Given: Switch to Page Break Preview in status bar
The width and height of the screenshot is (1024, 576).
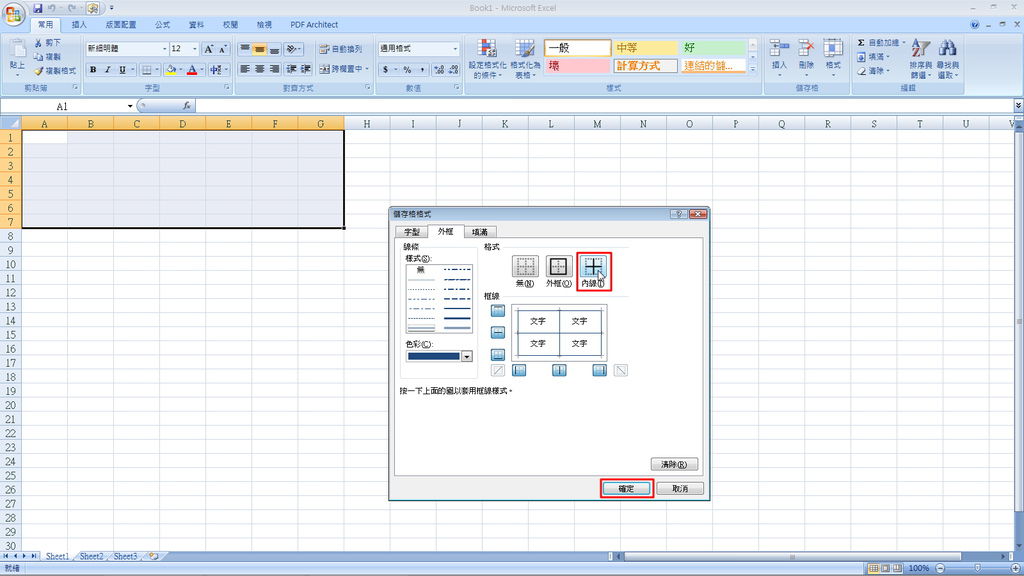Looking at the screenshot, I should click(x=897, y=568).
